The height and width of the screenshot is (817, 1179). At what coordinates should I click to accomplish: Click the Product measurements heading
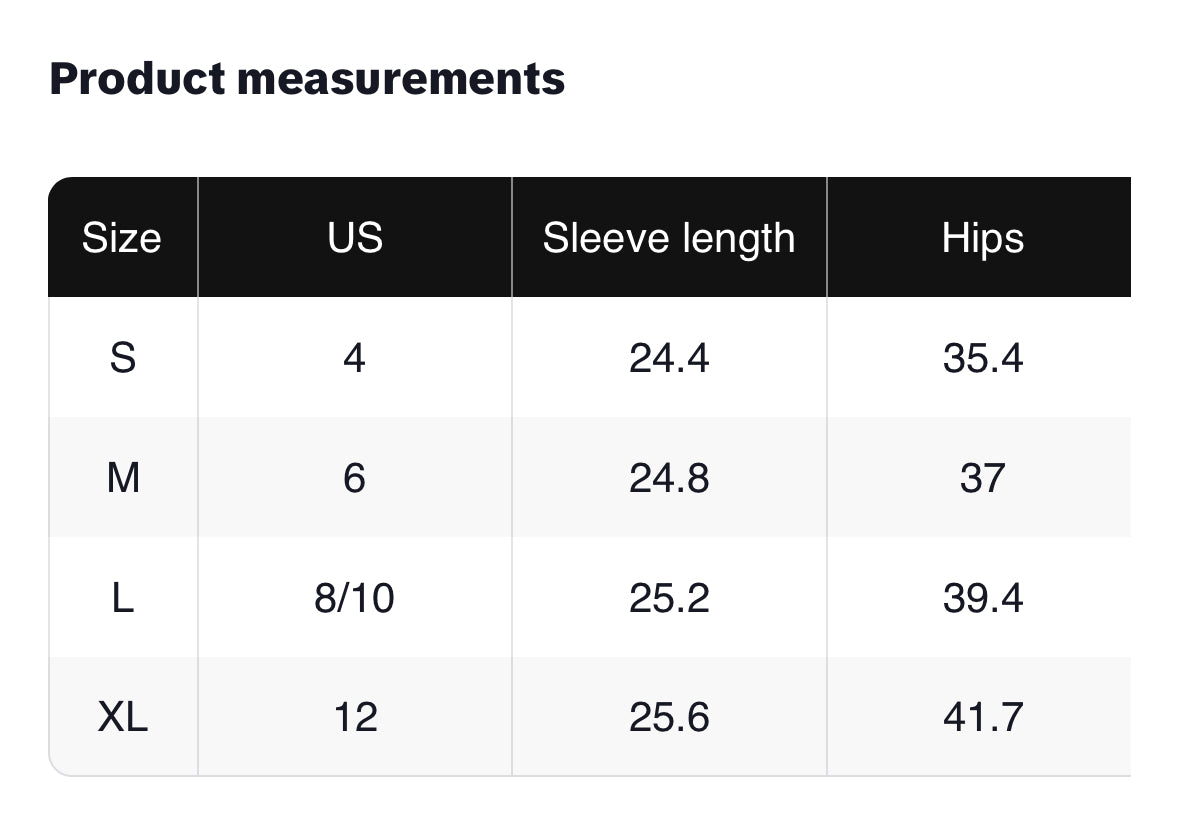coord(307,78)
